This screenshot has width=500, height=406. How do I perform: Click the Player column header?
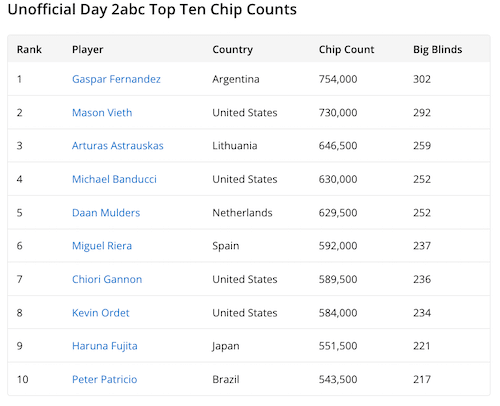[88, 50]
